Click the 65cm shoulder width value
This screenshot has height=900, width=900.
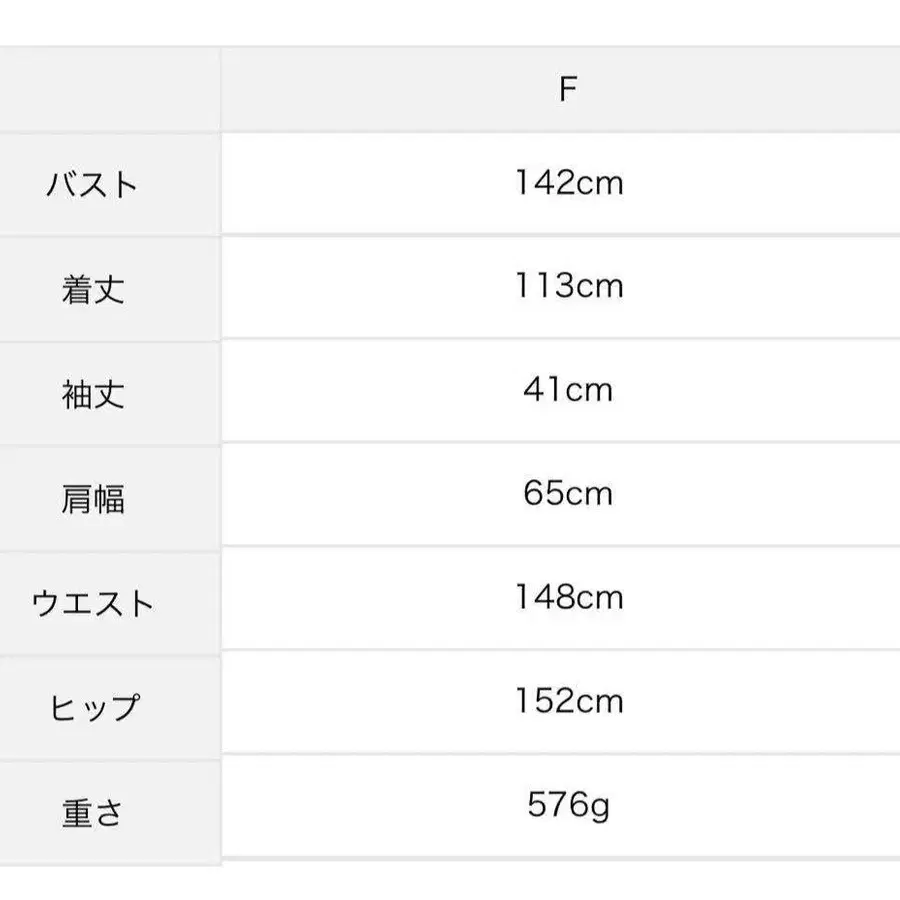tap(568, 494)
